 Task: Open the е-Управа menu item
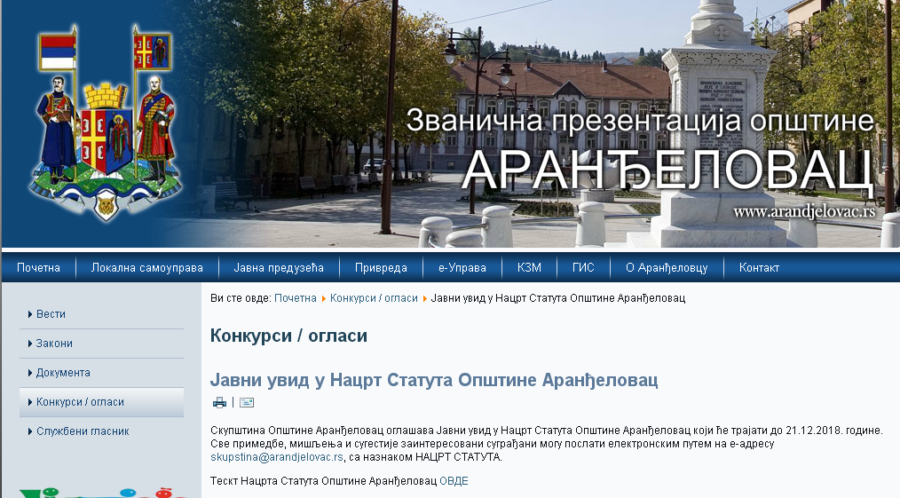coord(462,268)
